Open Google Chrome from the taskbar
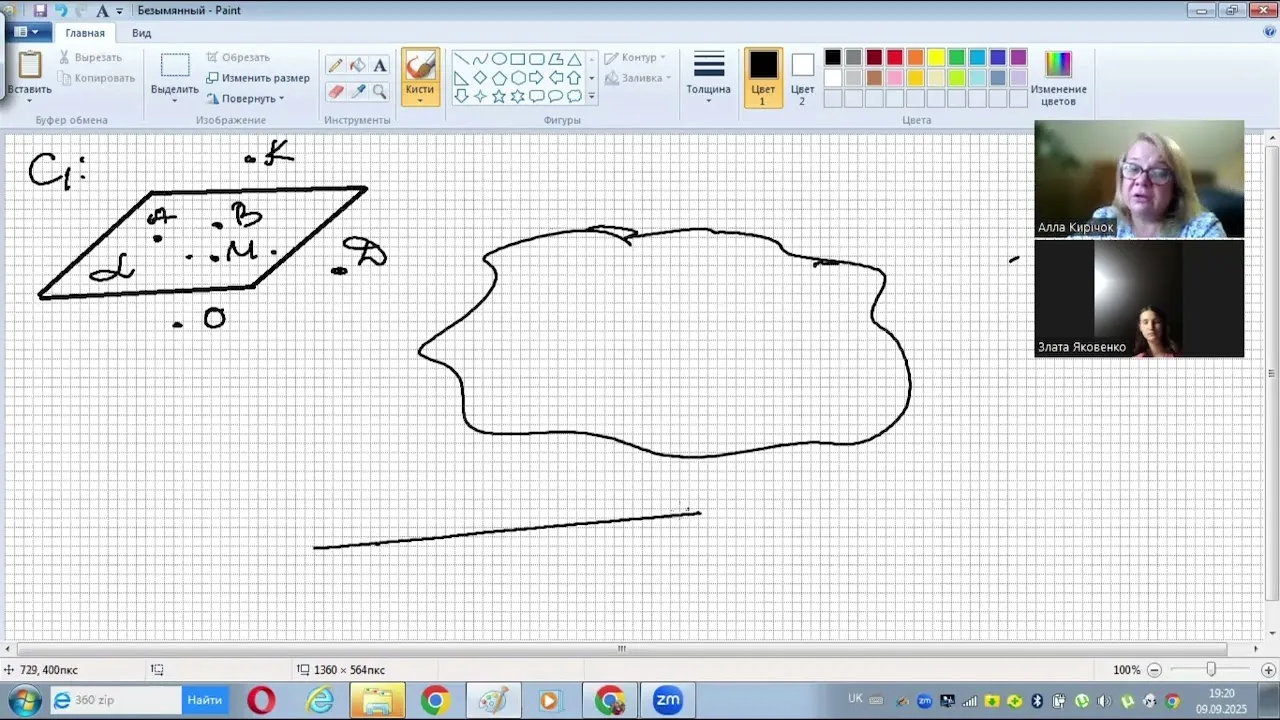 tap(434, 700)
